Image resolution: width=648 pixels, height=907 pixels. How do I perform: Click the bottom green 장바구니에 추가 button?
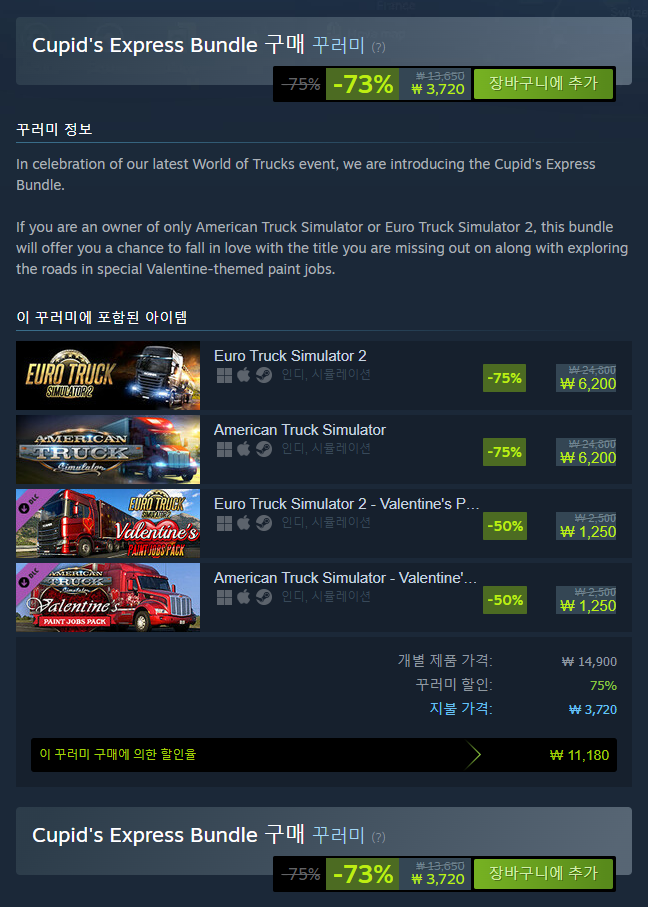click(543, 873)
